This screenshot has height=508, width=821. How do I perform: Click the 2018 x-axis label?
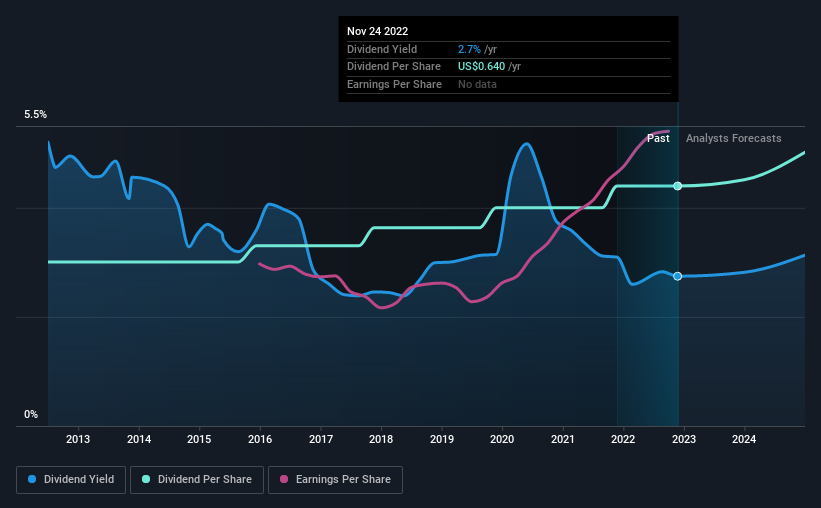[x=381, y=439]
